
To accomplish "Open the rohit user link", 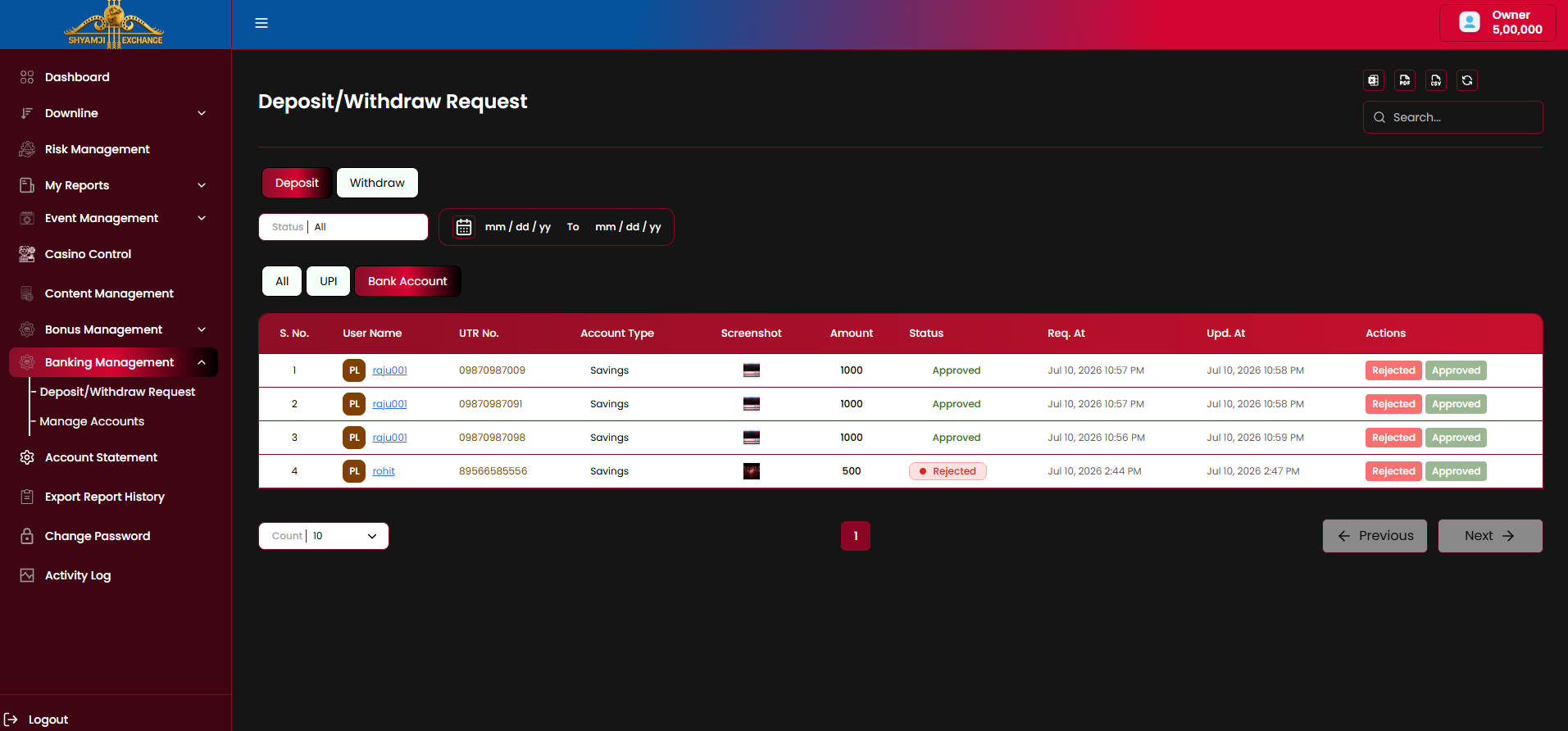I will coord(384,471).
